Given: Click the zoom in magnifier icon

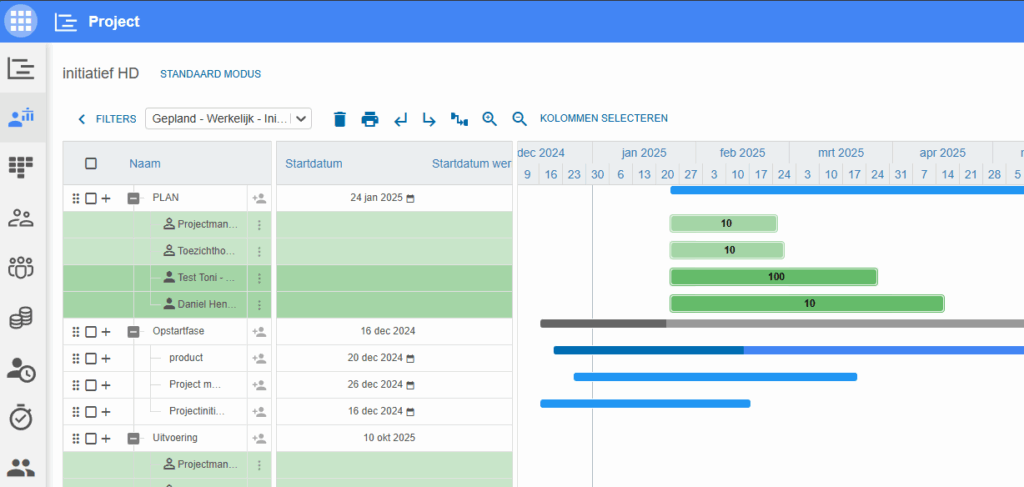Looking at the screenshot, I should [489, 119].
